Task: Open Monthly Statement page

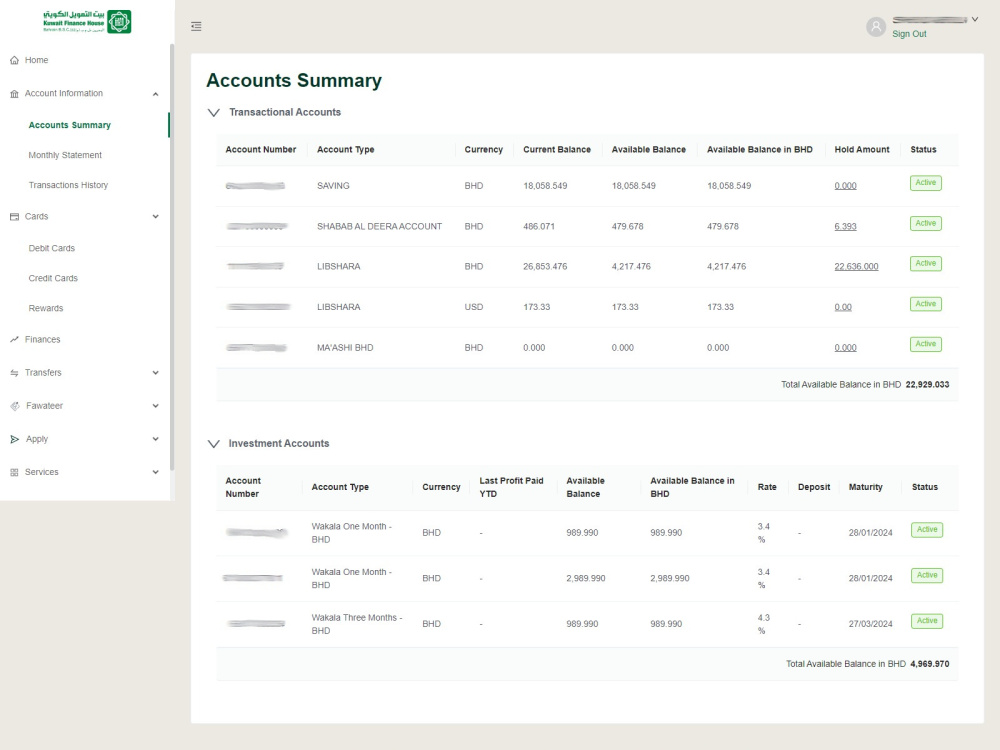Action: (x=65, y=155)
